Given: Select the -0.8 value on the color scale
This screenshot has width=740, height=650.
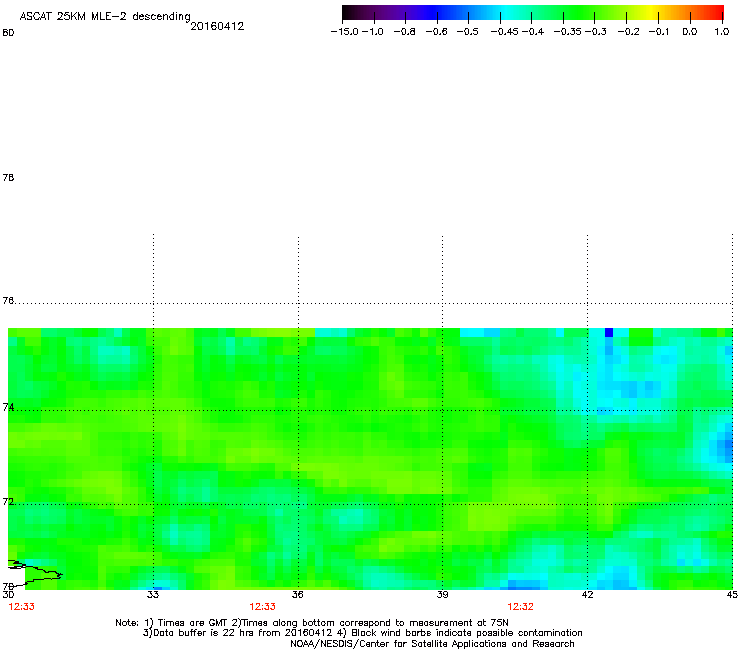Looking at the screenshot, I should click(404, 32).
